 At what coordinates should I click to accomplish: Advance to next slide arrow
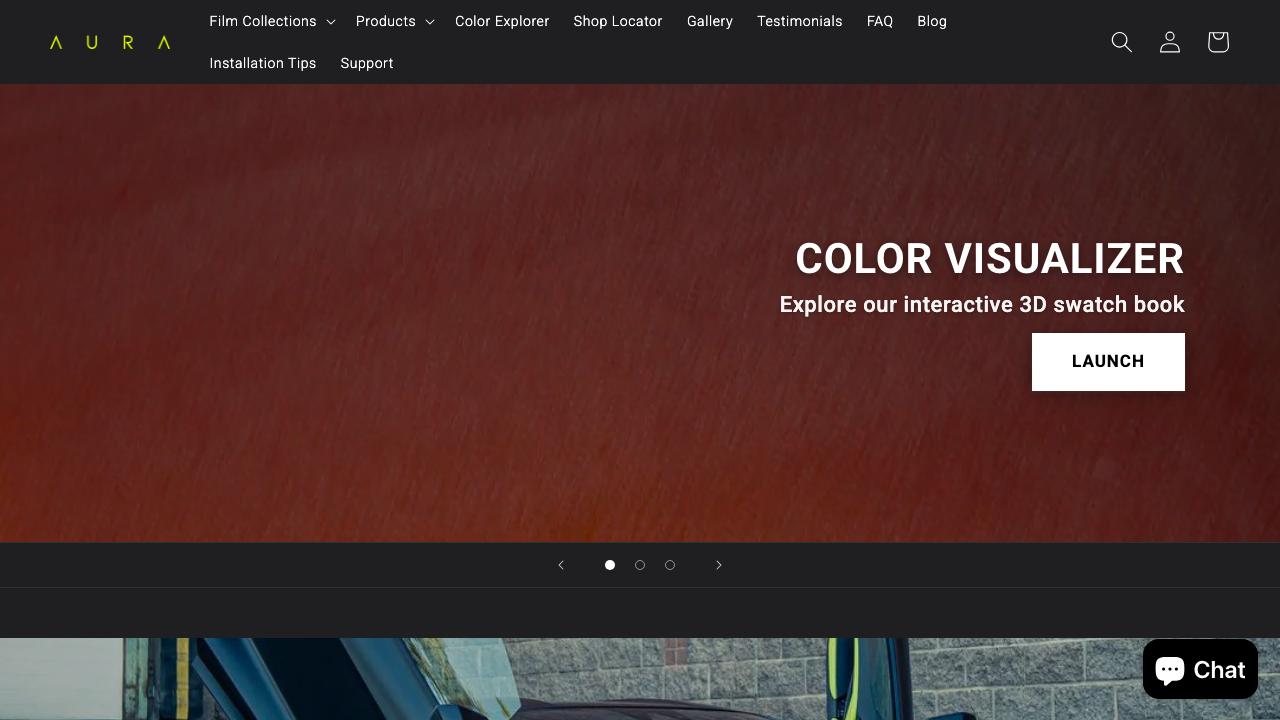click(x=718, y=565)
